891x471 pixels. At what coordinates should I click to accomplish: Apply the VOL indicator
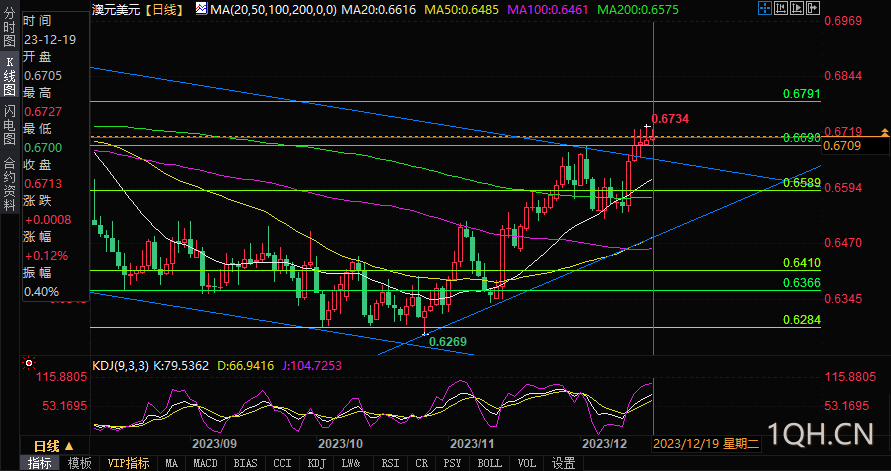[527, 463]
